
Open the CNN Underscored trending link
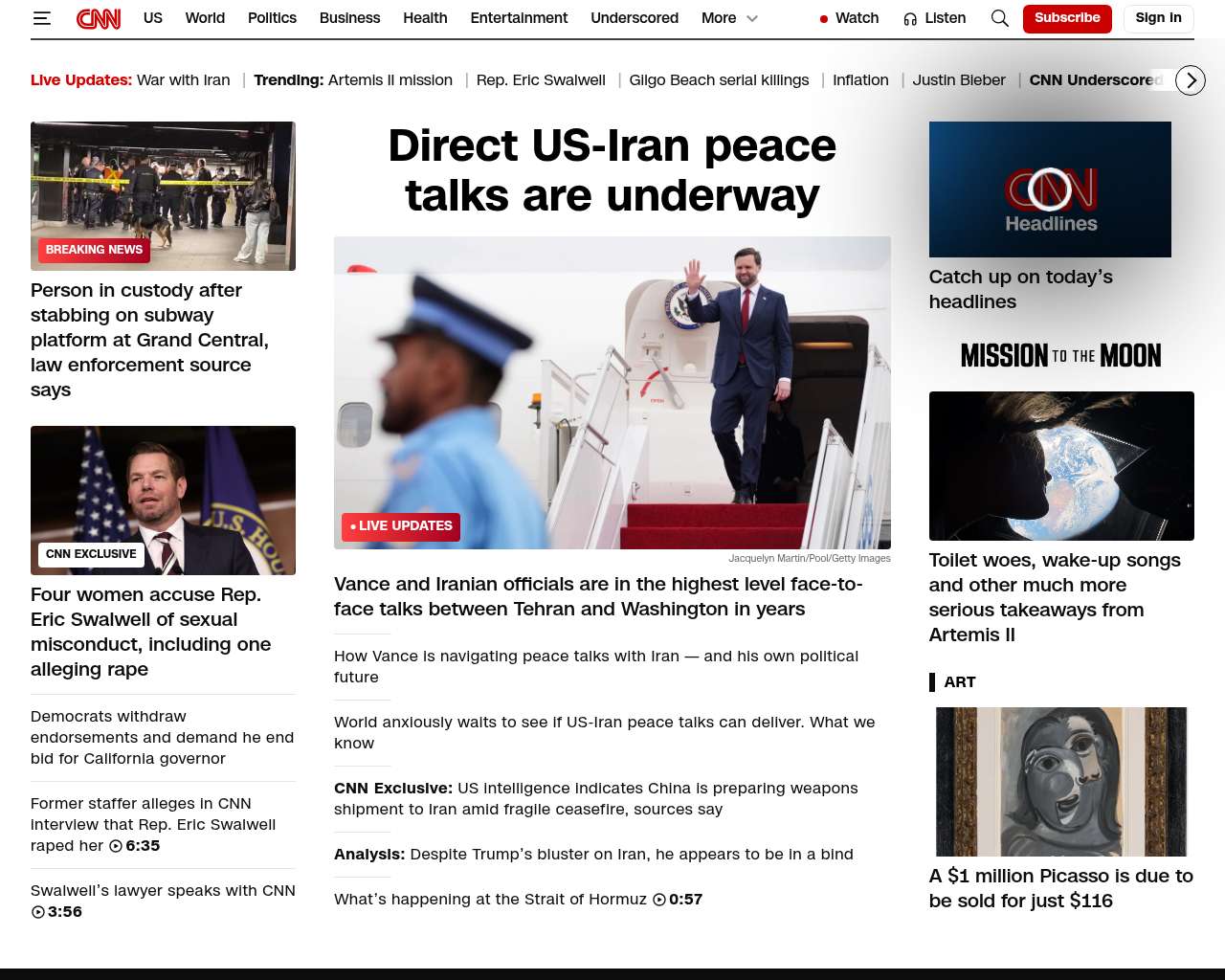[x=1096, y=80]
